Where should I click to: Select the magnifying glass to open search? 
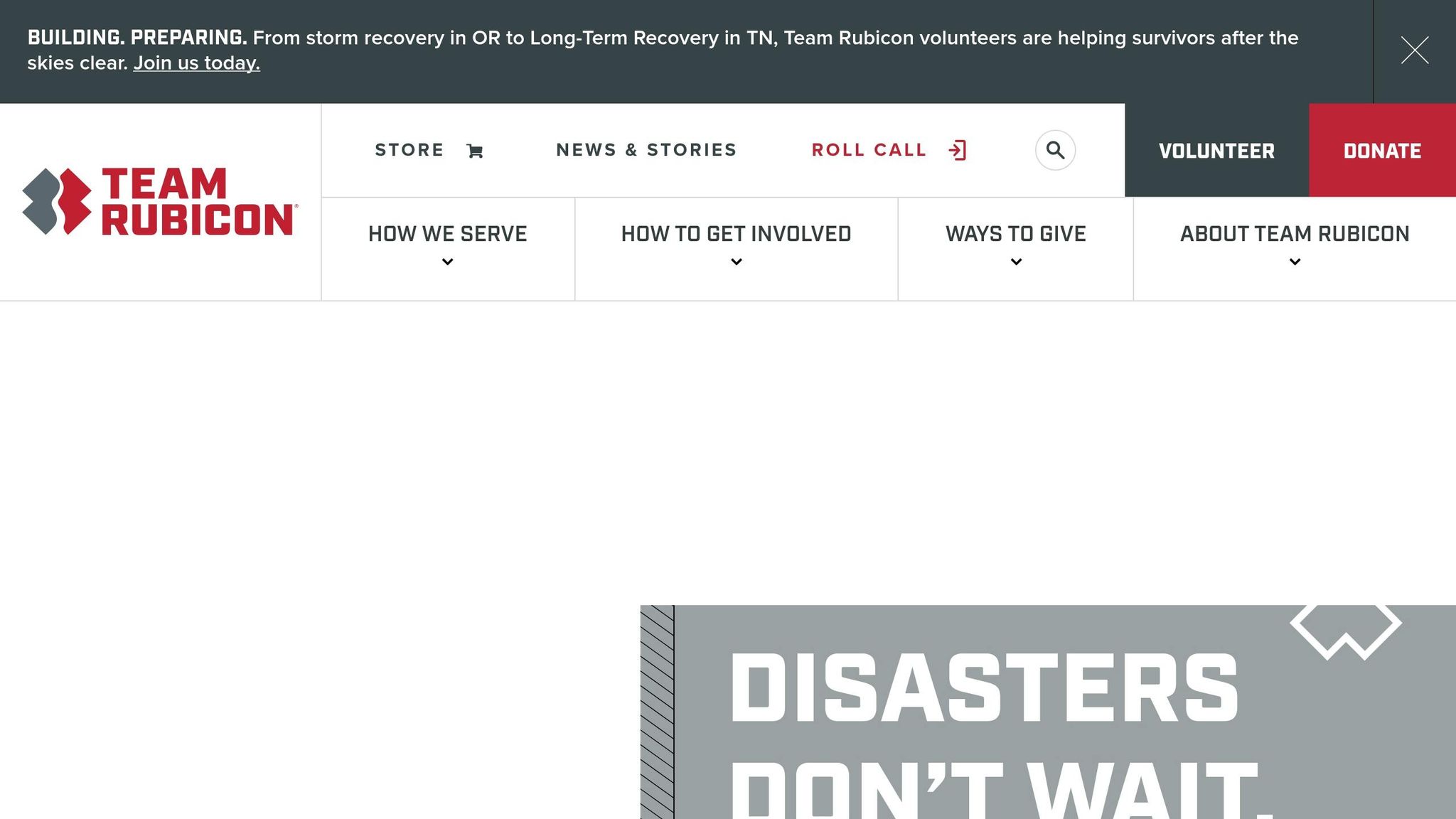tap(1055, 150)
